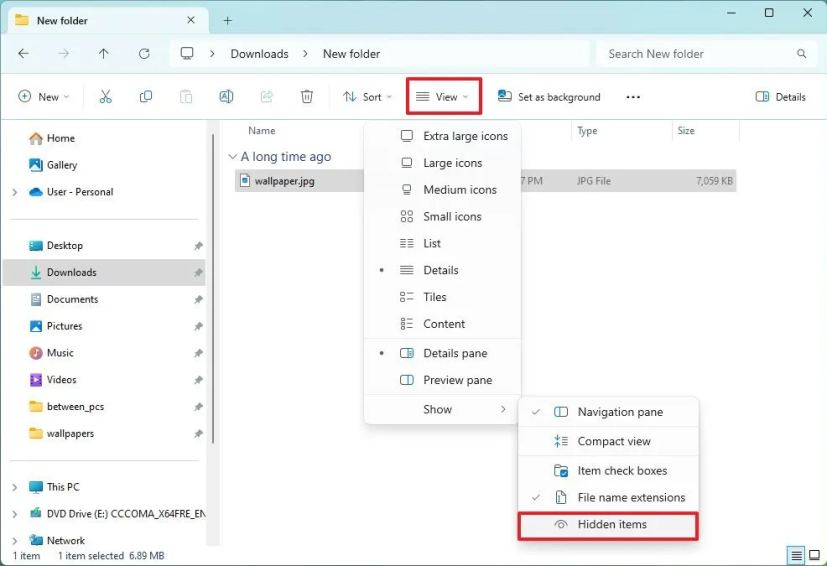The height and width of the screenshot is (566, 827).
Task: Toggle Navigation pane visibility
Action: [x=608, y=412]
